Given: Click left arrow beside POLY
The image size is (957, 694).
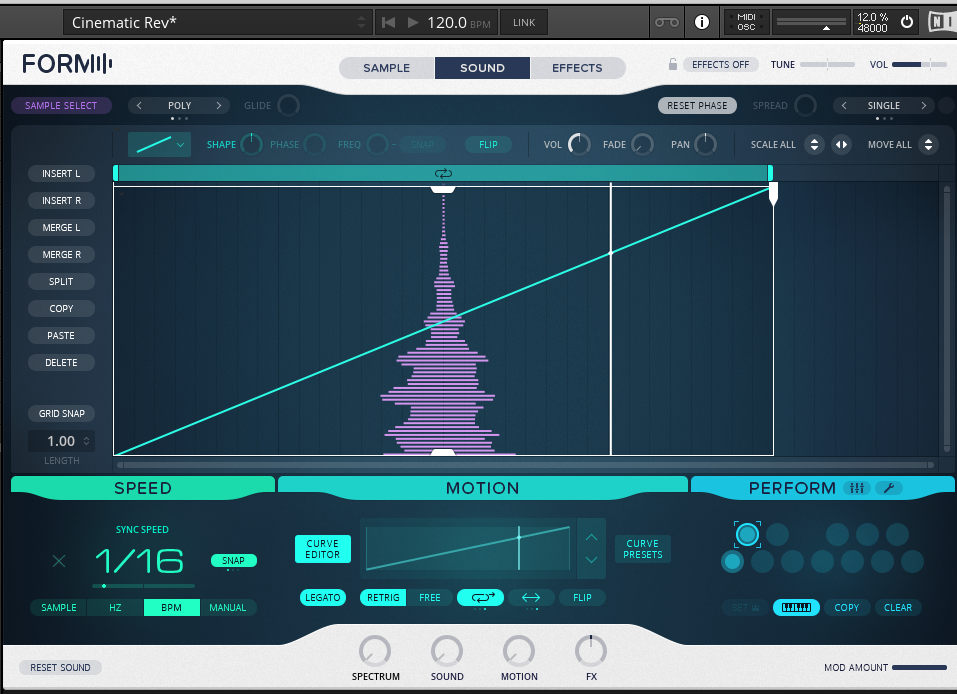Looking at the screenshot, I should [x=139, y=106].
